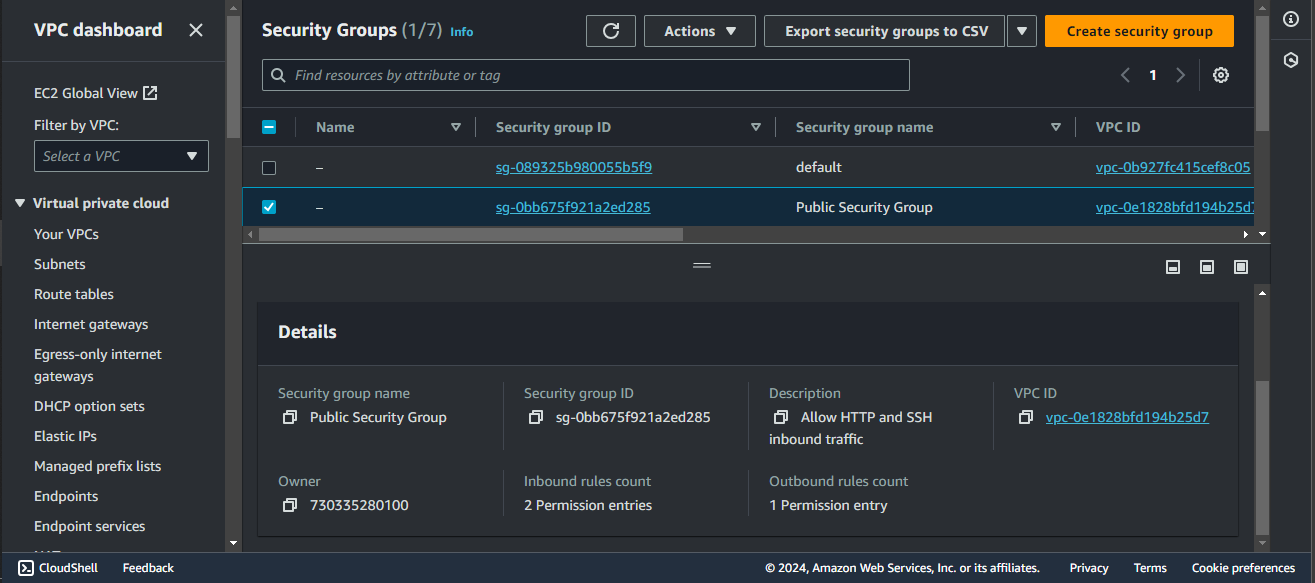Copy the VPC ID in Details
This screenshot has width=1315, height=583.
point(1025,417)
